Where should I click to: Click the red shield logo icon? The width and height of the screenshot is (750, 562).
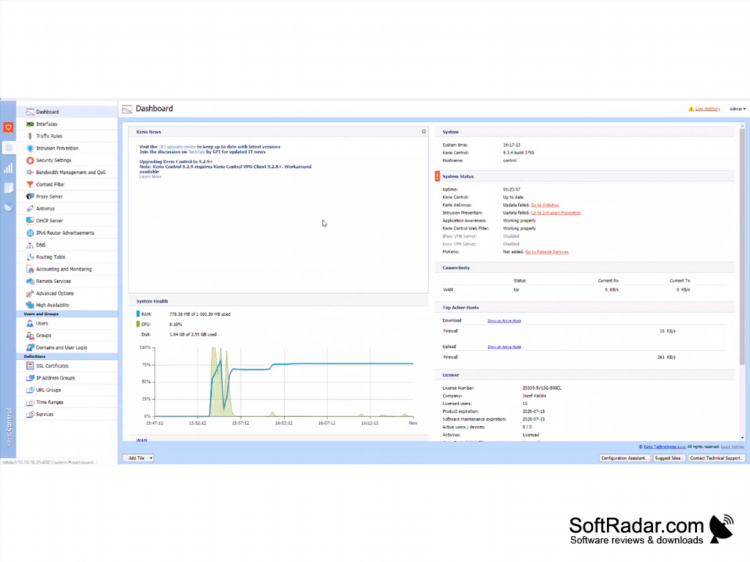[x=8, y=127]
